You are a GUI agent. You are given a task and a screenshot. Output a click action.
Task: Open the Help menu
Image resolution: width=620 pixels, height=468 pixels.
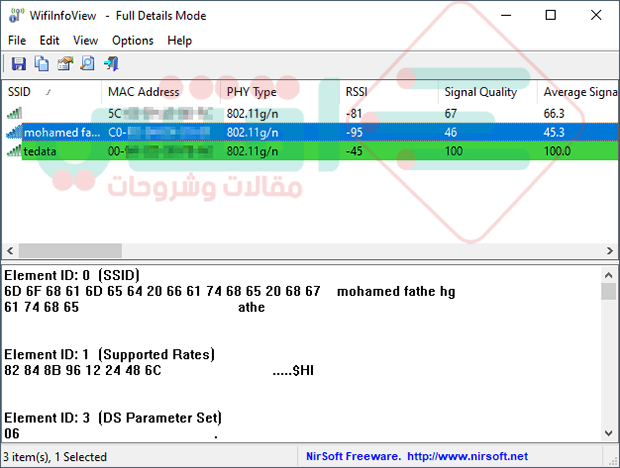point(179,40)
